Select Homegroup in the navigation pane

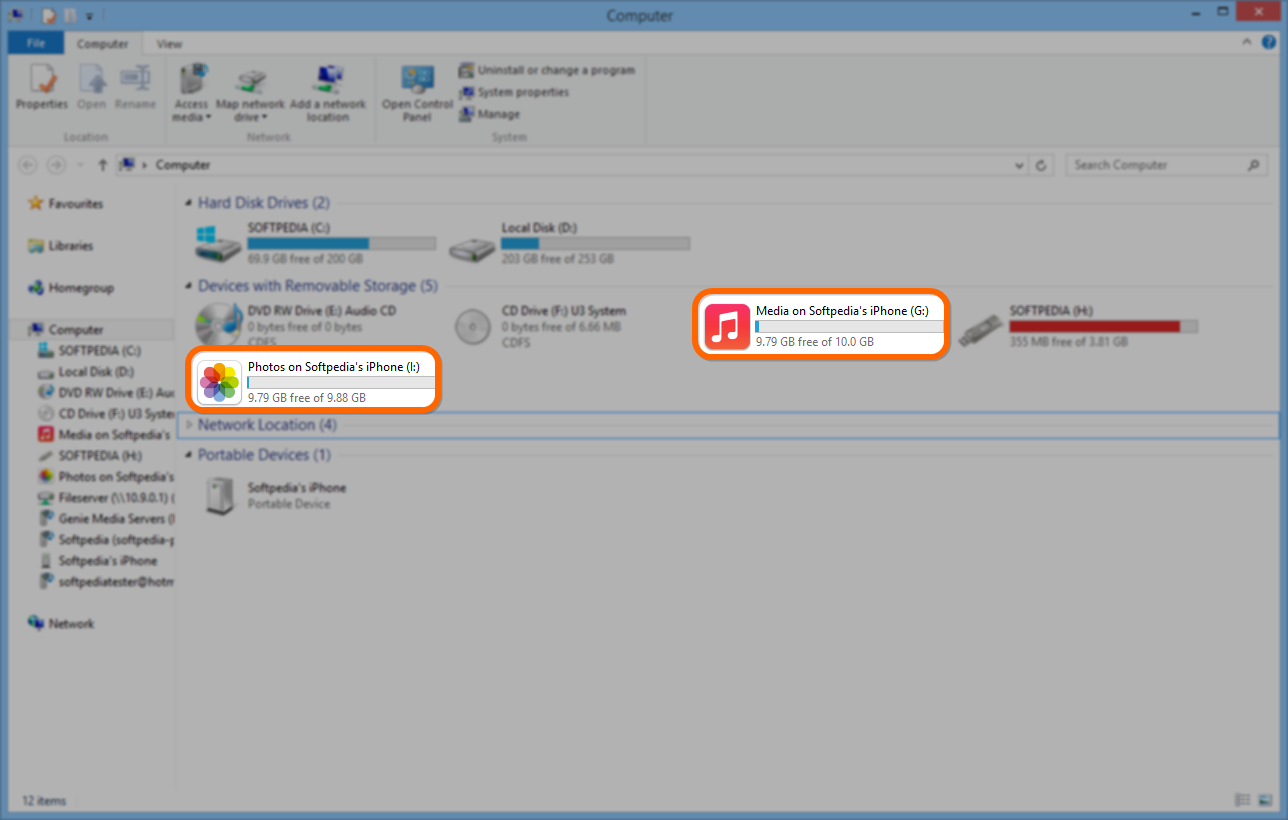(x=70, y=287)
